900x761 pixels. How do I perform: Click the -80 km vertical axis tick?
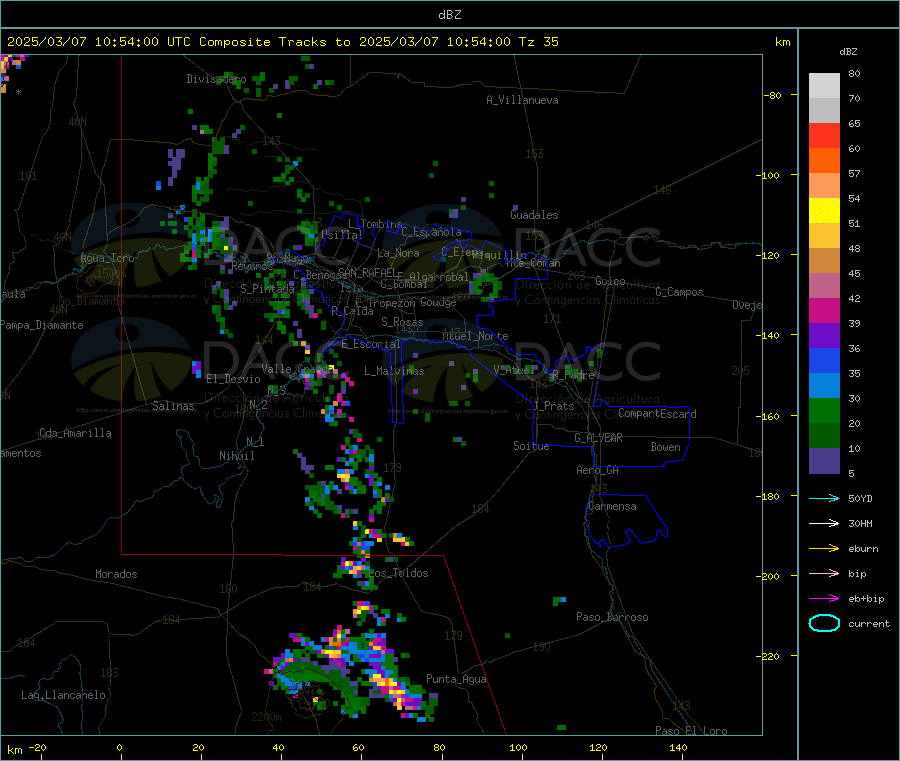tap(772, 95)
